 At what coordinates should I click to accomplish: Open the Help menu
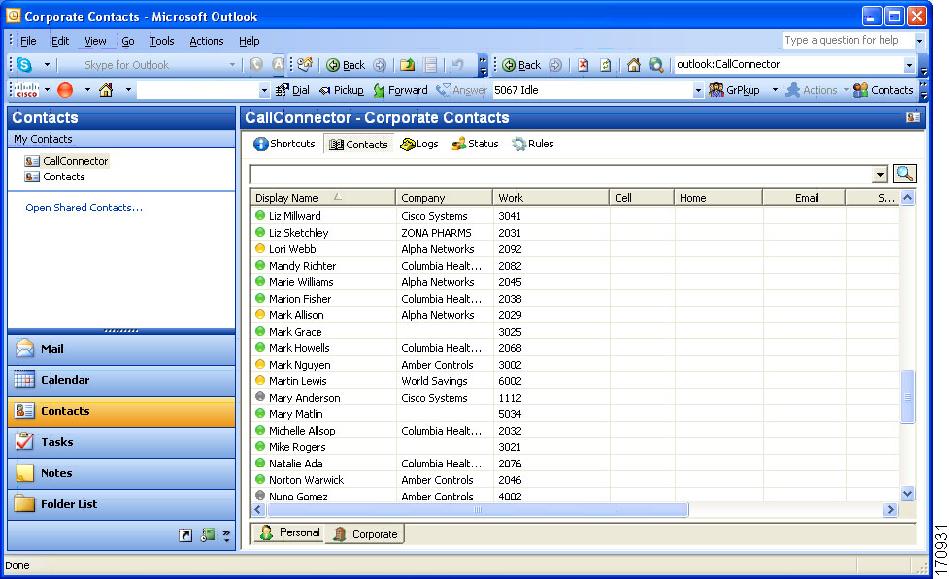[249, 41]
